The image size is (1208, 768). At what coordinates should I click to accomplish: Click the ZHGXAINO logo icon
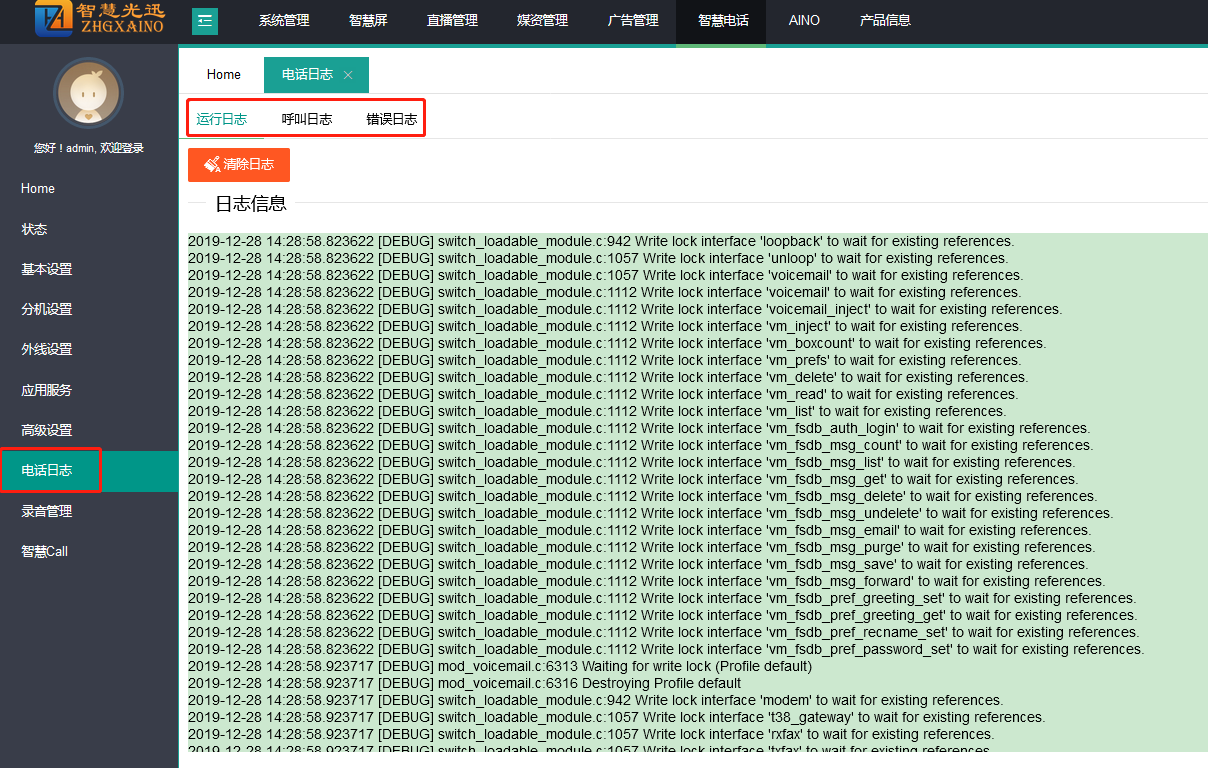[x=54, y=19]
